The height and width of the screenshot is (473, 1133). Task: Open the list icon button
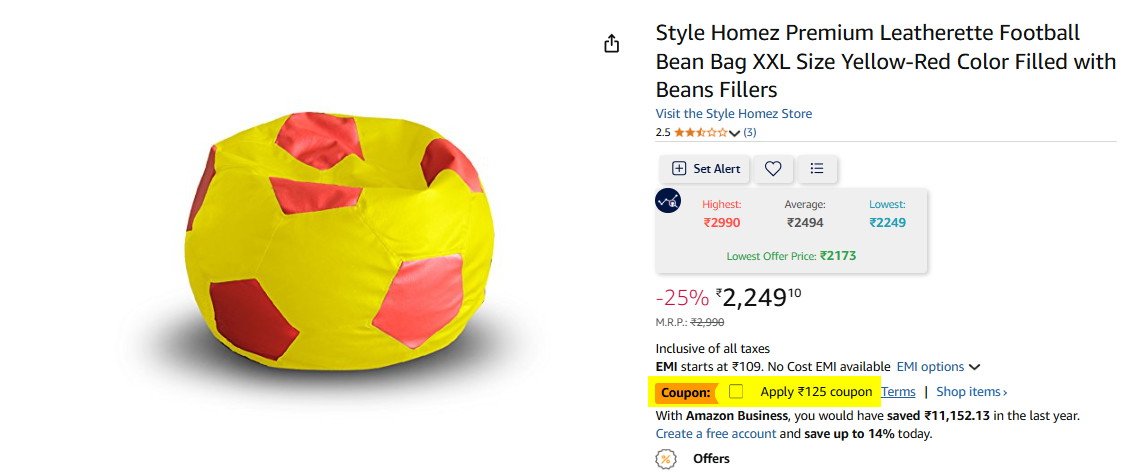coord(817,169)
